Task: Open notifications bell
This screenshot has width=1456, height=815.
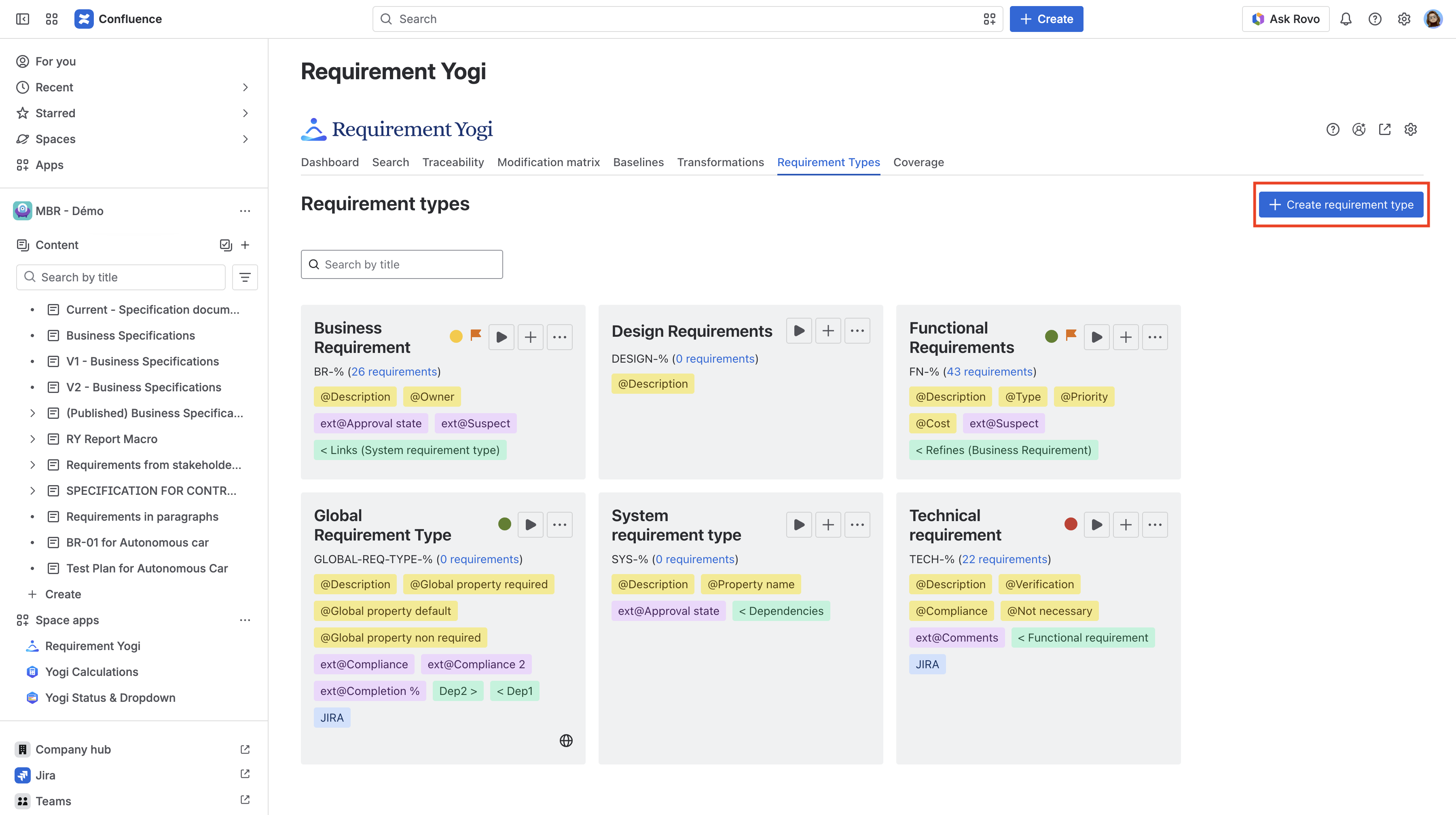Action: click(1346, 19)
